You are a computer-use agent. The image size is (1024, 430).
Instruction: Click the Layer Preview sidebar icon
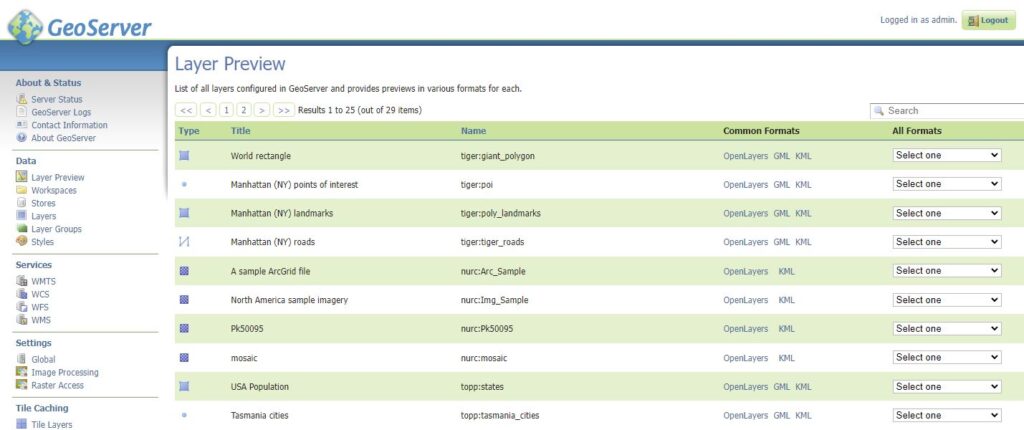coord(22,177)
